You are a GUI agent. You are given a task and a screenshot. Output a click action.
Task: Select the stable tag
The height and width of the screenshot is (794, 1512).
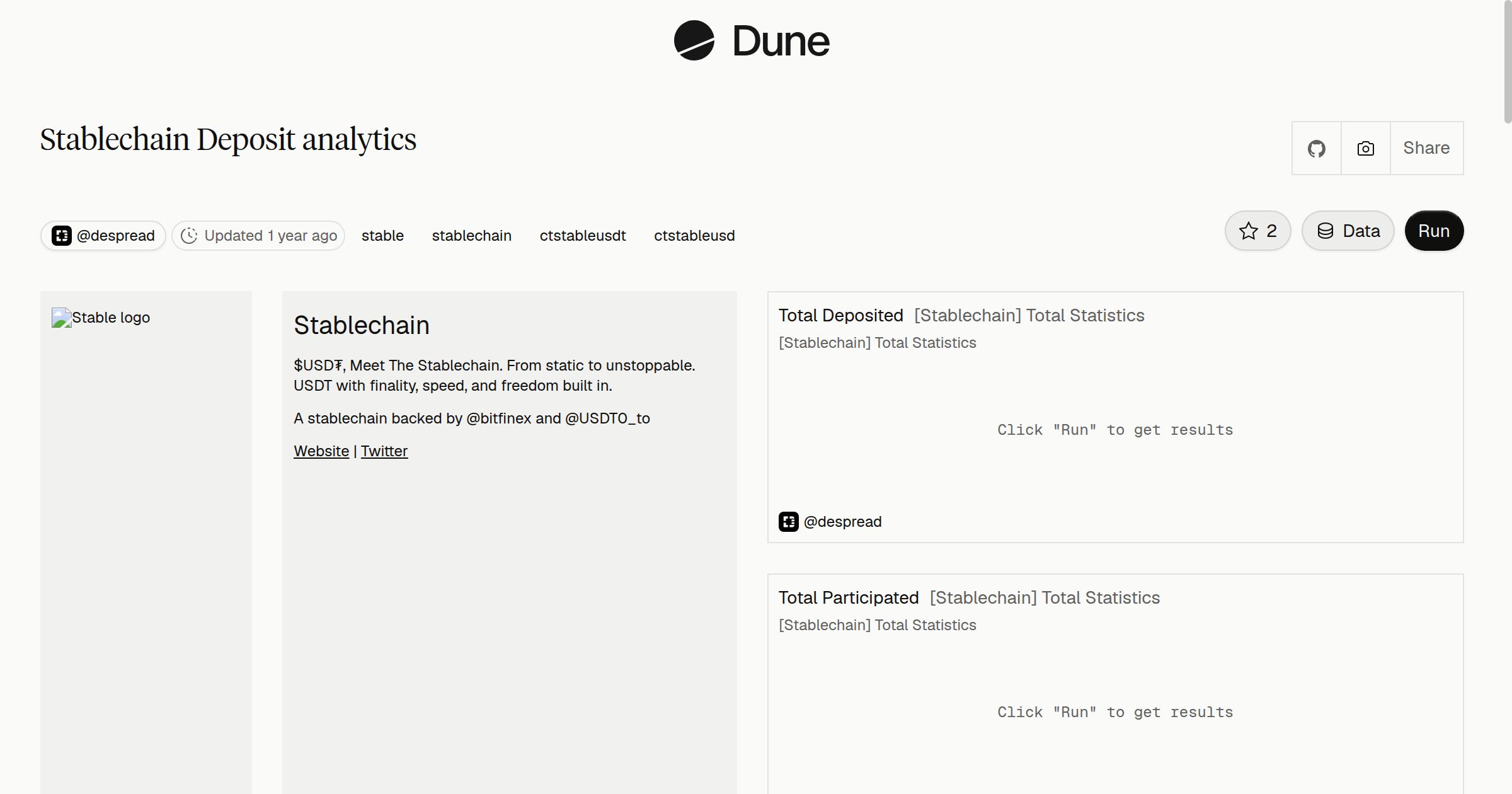click(382, 236)
